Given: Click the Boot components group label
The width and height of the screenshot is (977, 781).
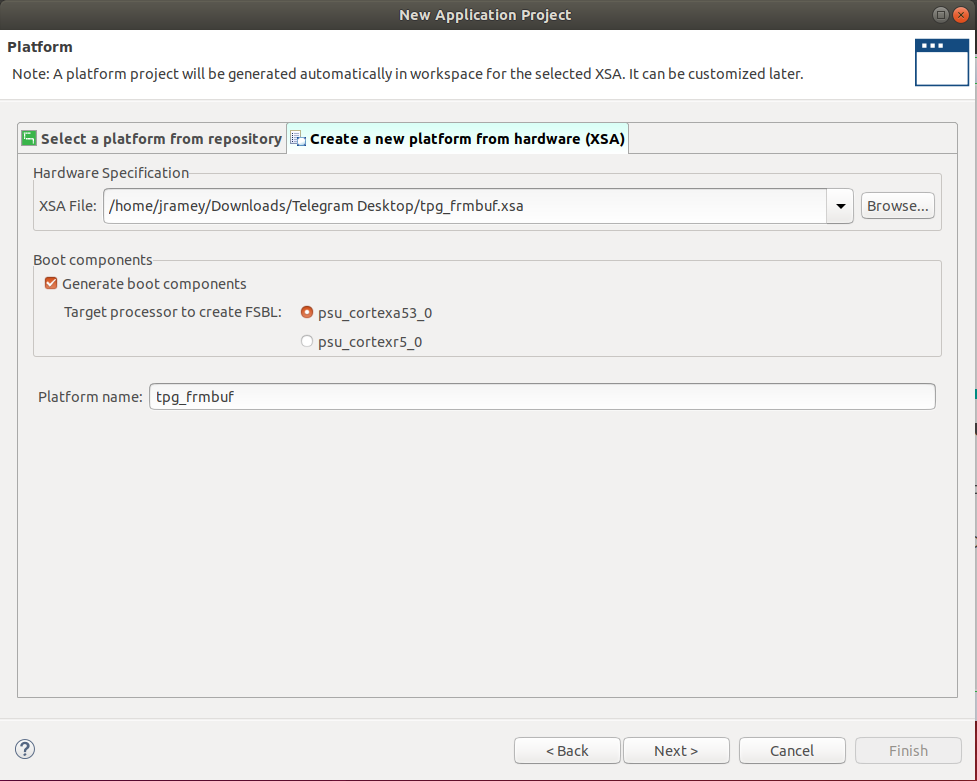Looking at the screenshot, I should 93,260.
